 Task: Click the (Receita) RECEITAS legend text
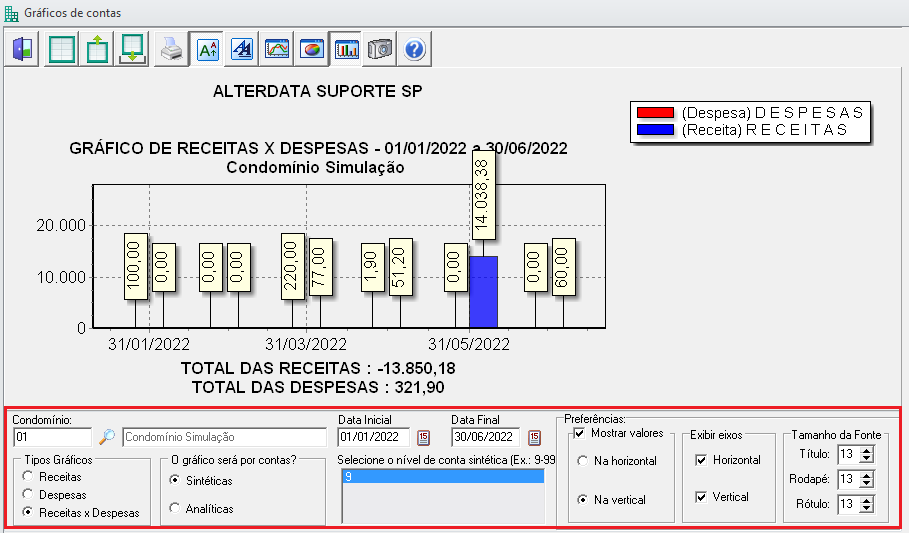pos(765,130)
